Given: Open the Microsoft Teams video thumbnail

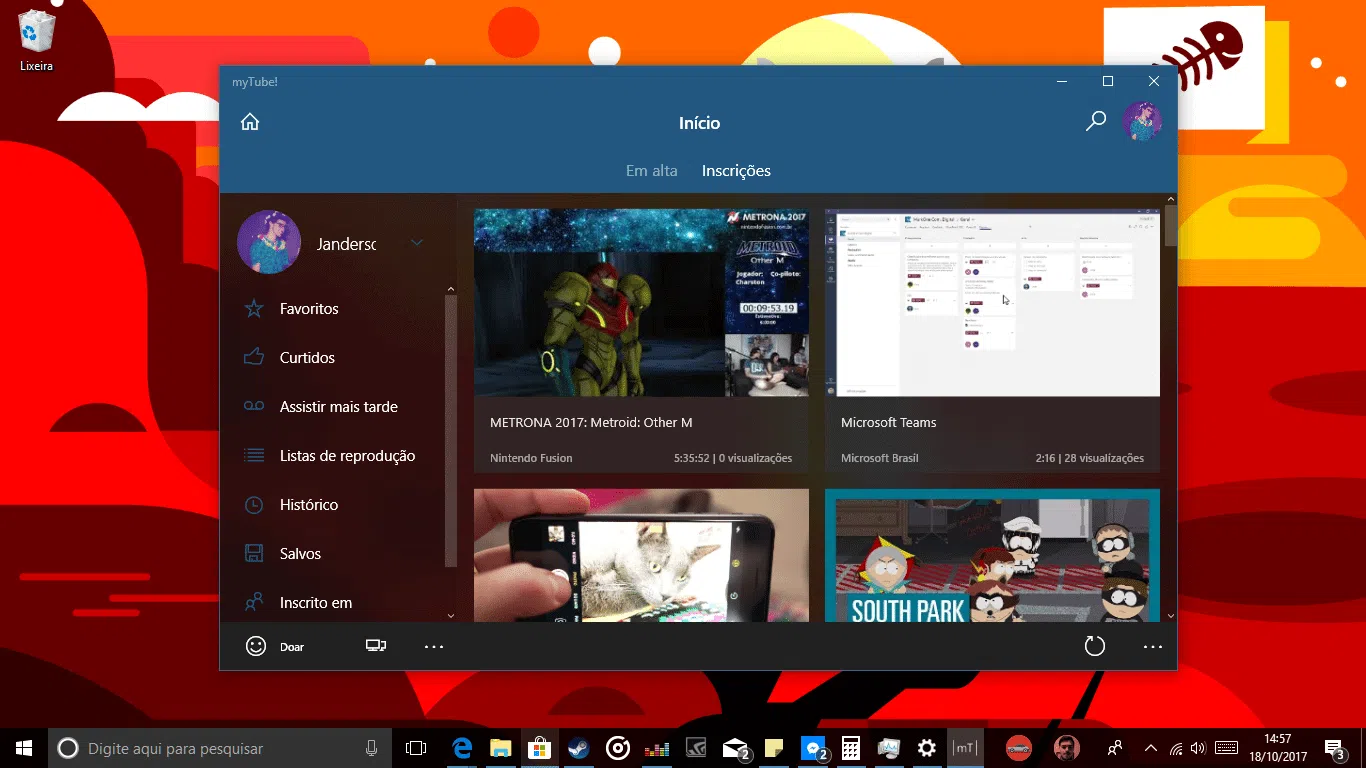Looking at the screenshot, I should [x=992, y=303].
